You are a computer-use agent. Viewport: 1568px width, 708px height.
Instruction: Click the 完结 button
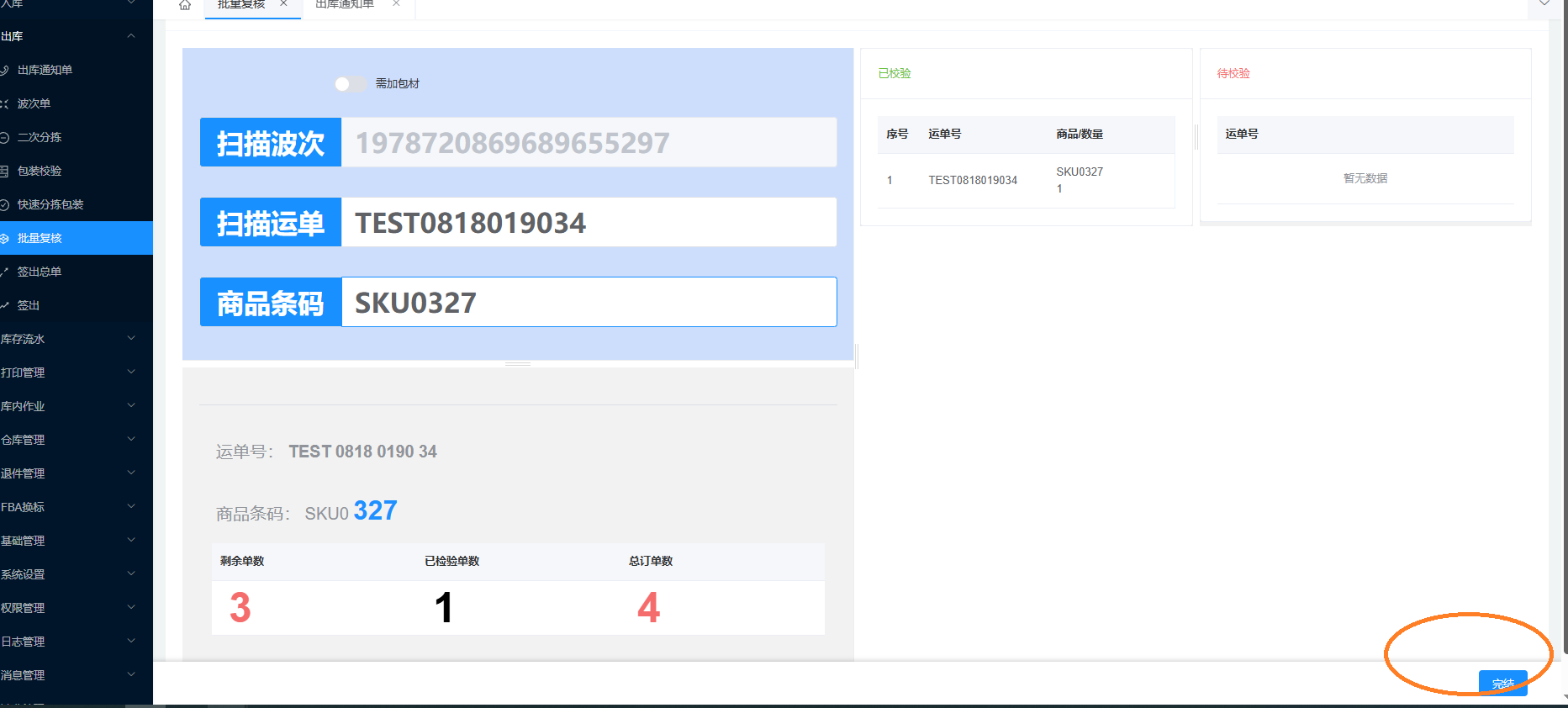1502,684
